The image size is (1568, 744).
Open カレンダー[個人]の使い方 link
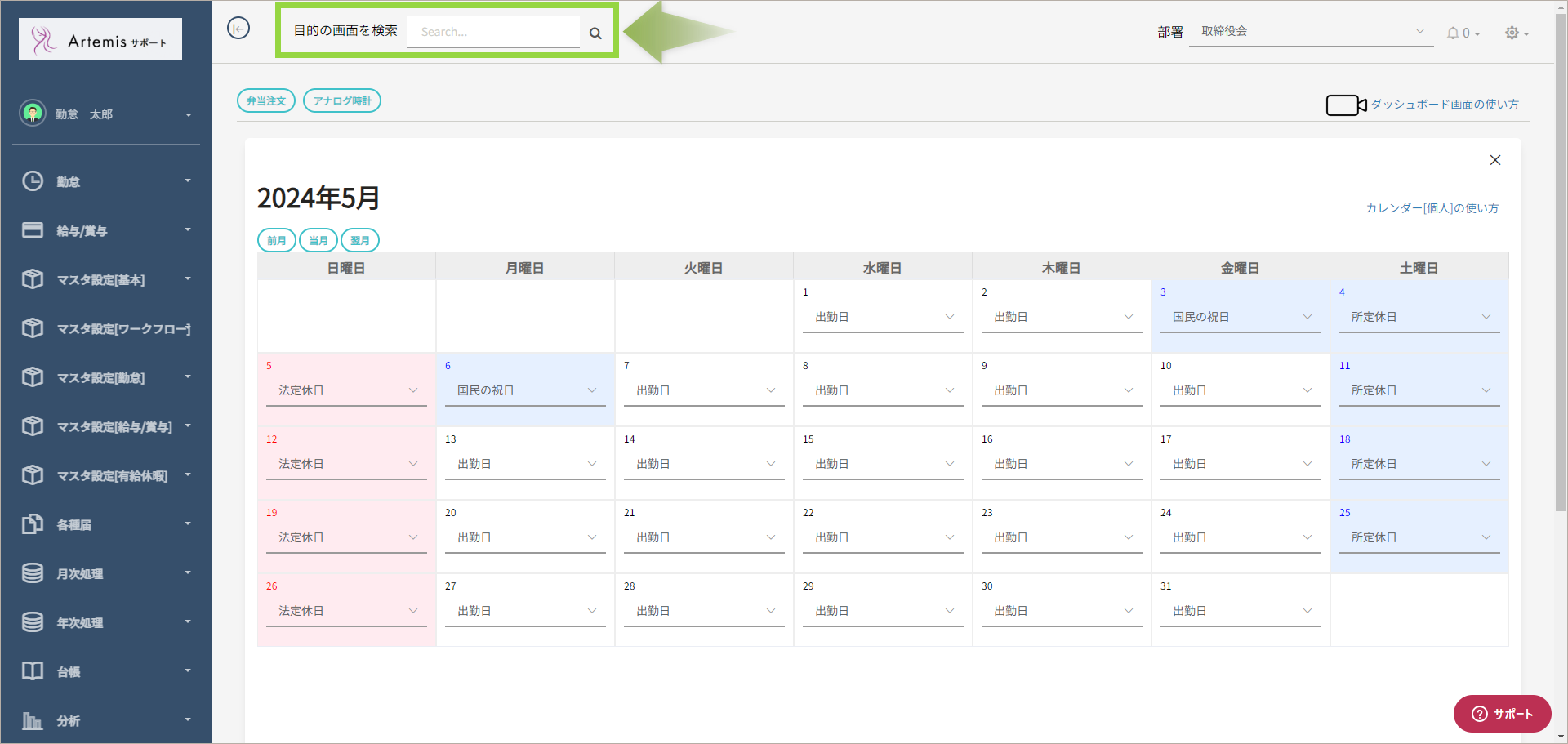(1432, 208)
